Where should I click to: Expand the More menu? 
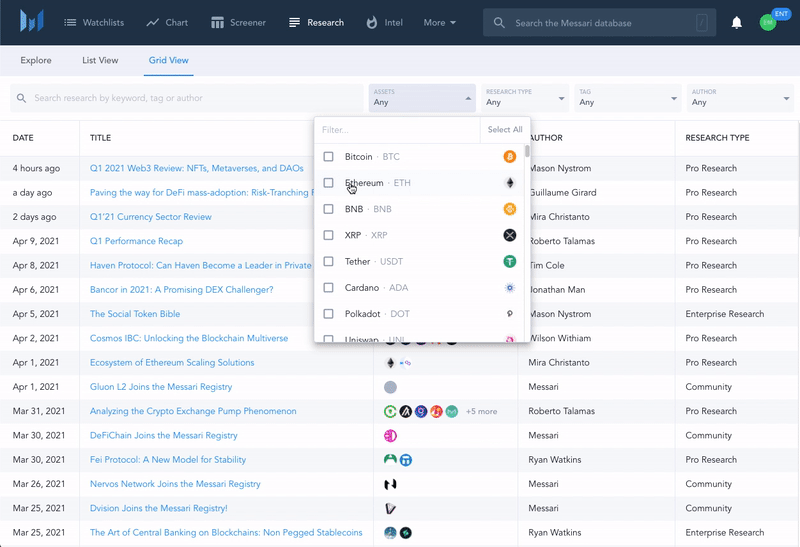click(439, 22)
